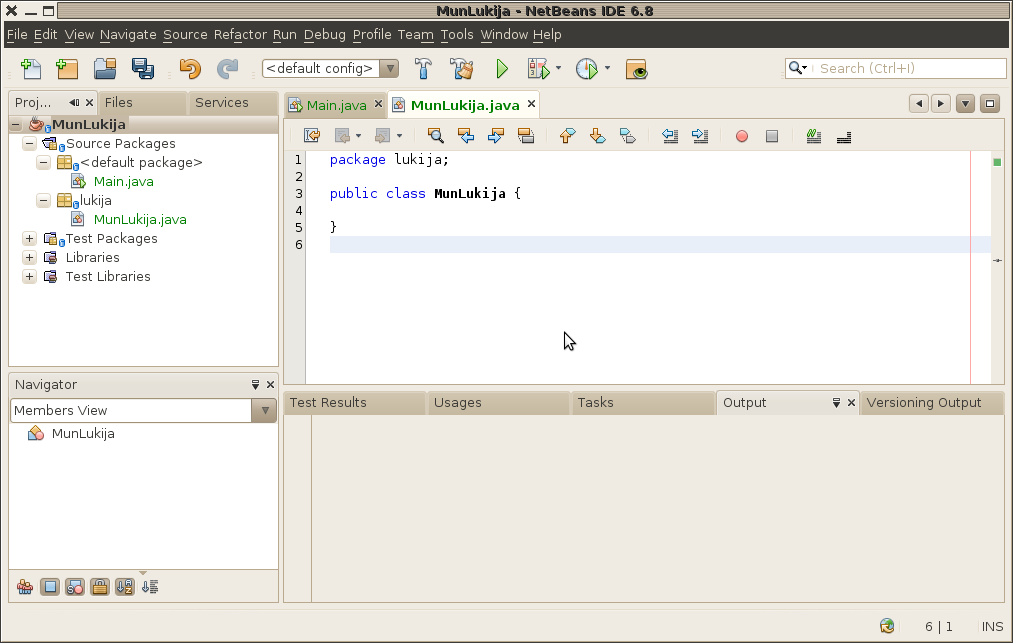
Task: Click the New Project toolbar icon
Action: point(67,69)
